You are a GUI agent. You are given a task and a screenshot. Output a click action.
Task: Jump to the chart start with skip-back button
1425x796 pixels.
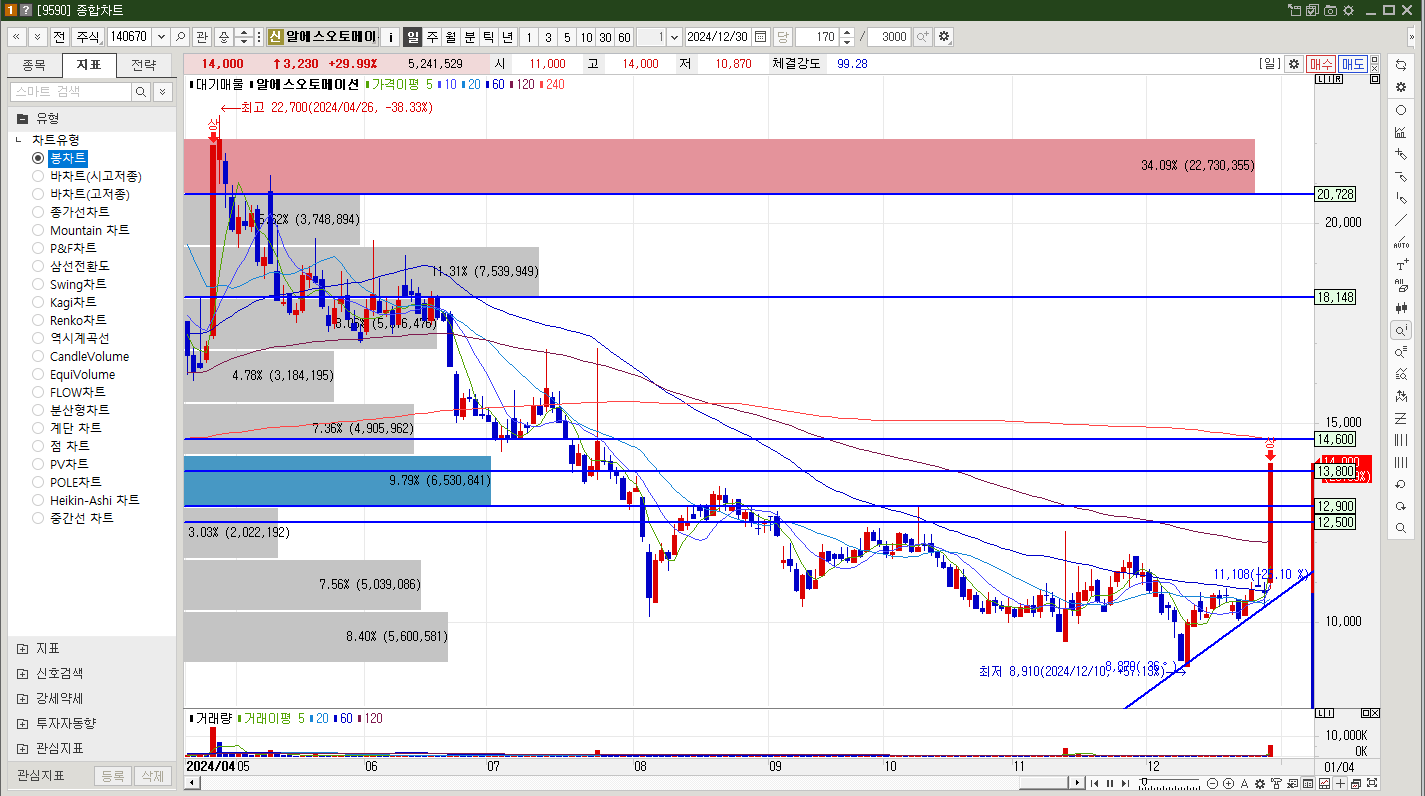coord(1095,783)
